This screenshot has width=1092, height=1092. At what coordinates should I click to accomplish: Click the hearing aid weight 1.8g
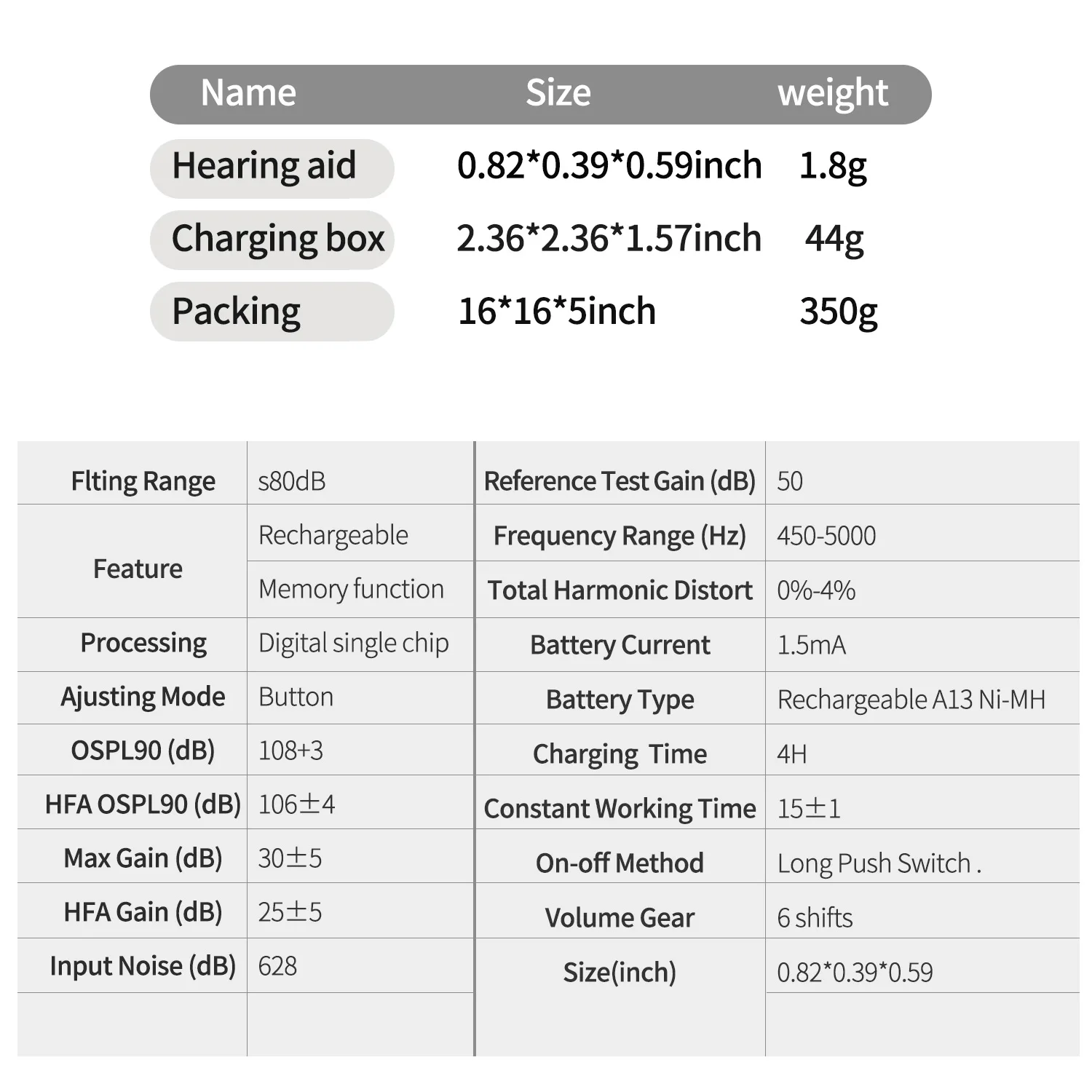point(833,166)
